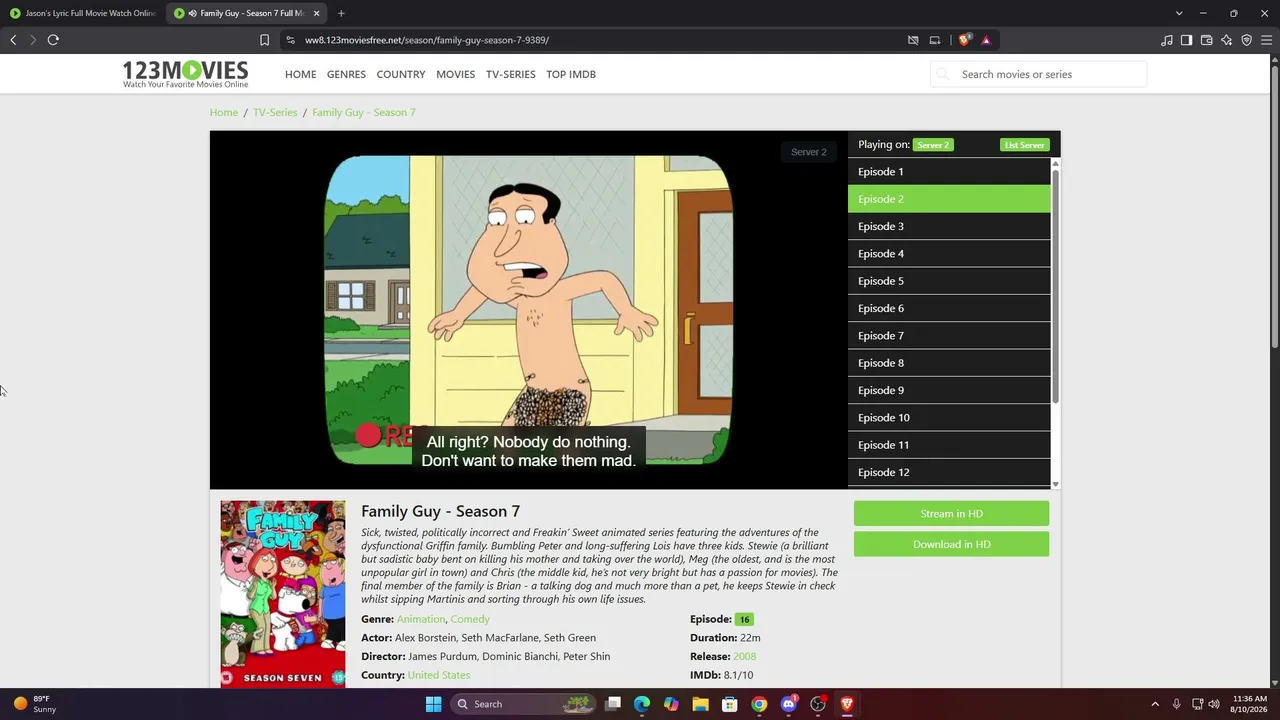Screen dimensions: 1280x720
Task: Open the GENRES menu
Action: tap(346, 74)
